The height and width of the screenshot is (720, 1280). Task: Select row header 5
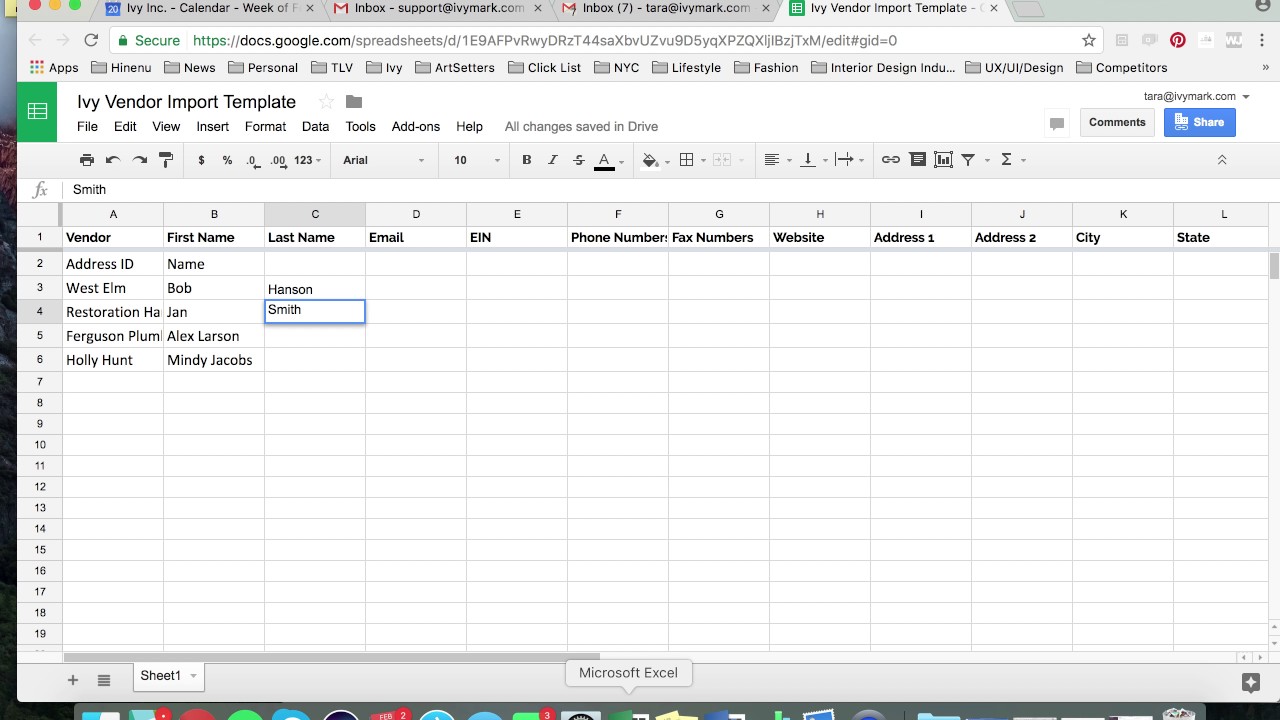coord(40,336)
